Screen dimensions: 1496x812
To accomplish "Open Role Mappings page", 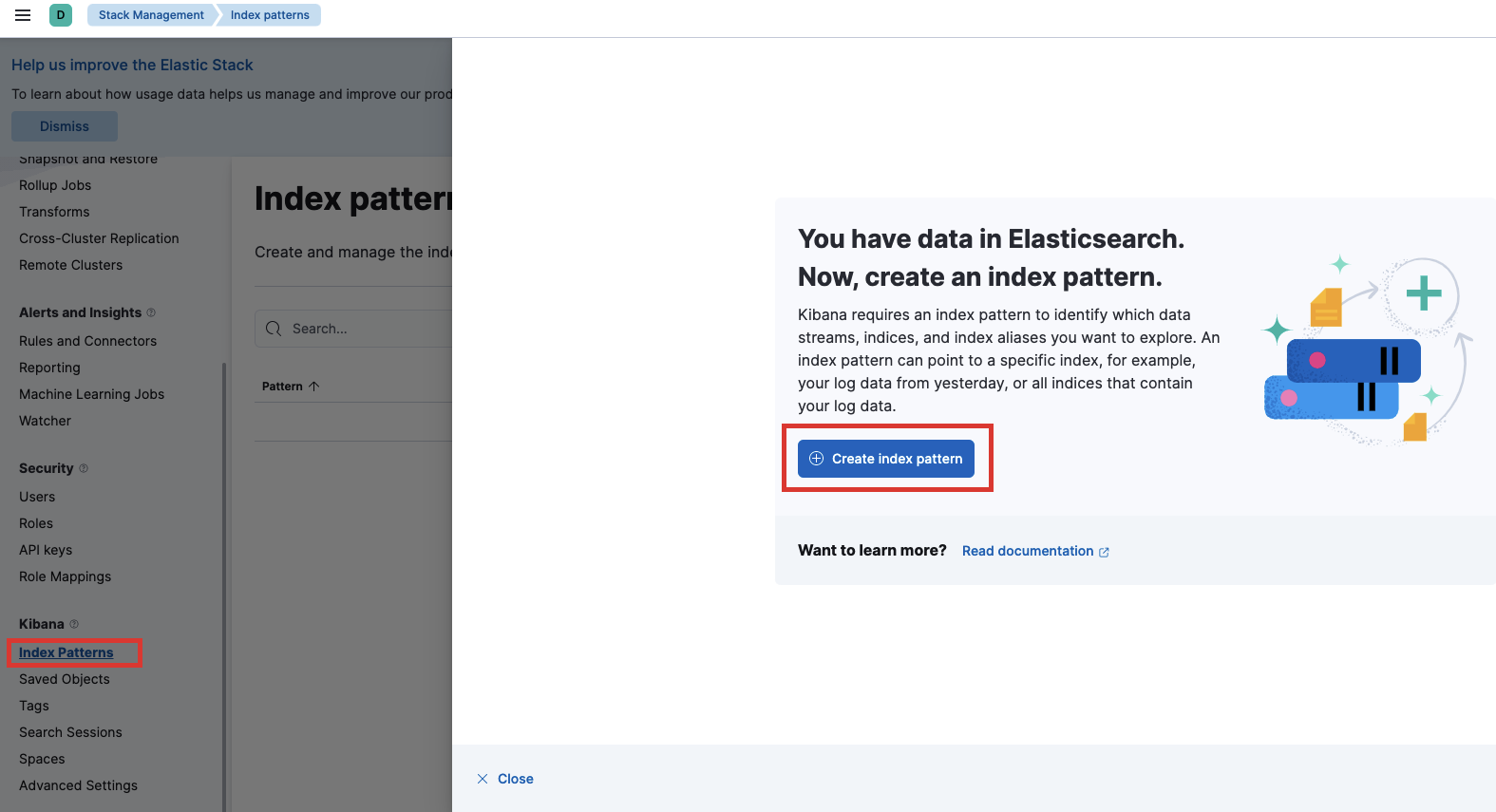I will pyautogui.click(x=65, y=576).
